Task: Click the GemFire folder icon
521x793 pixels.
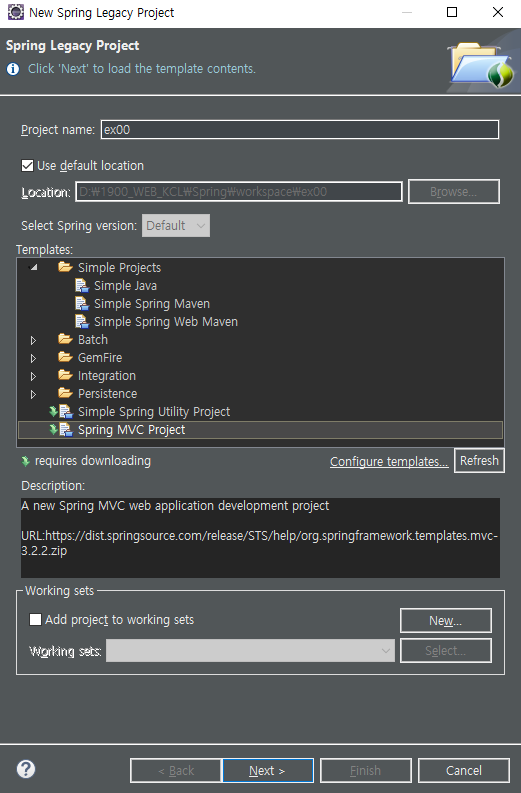Action: point(65,357)
